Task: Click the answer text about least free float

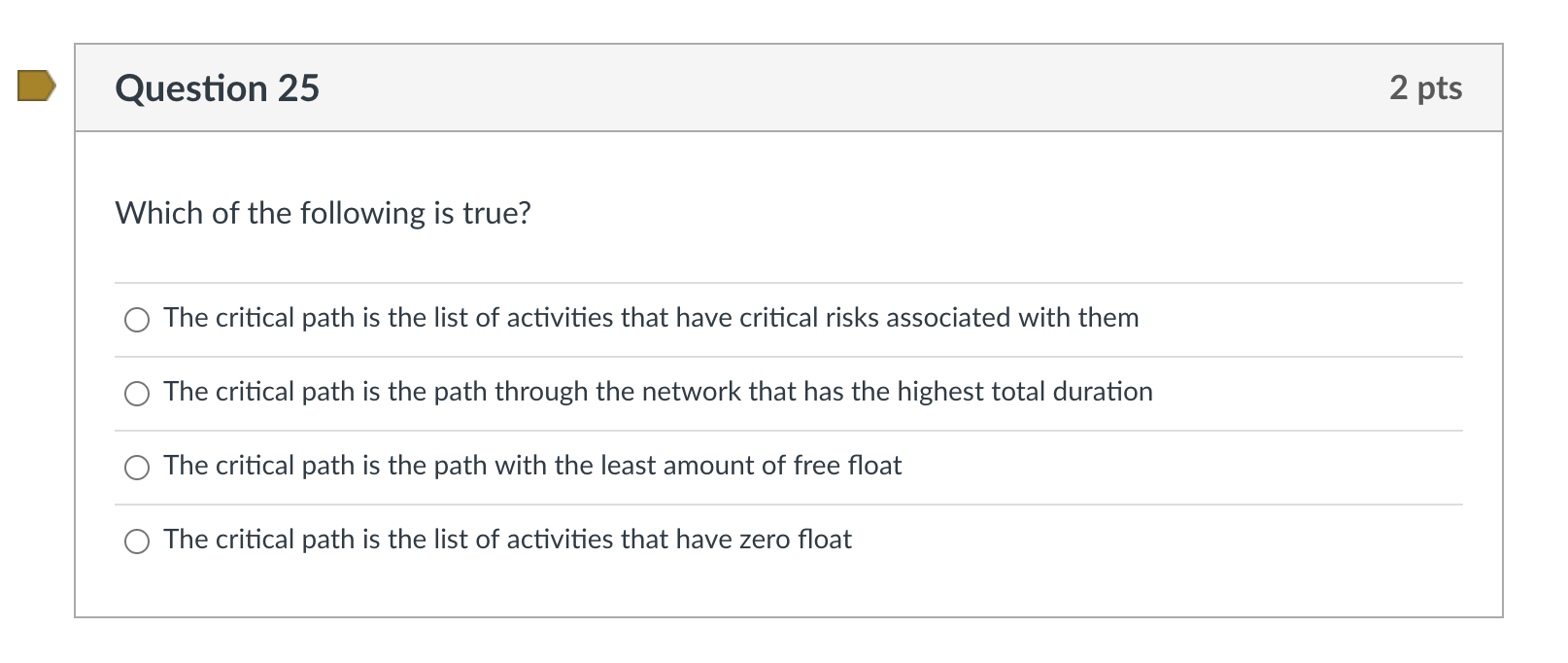Action: click(x=532, y=466)
